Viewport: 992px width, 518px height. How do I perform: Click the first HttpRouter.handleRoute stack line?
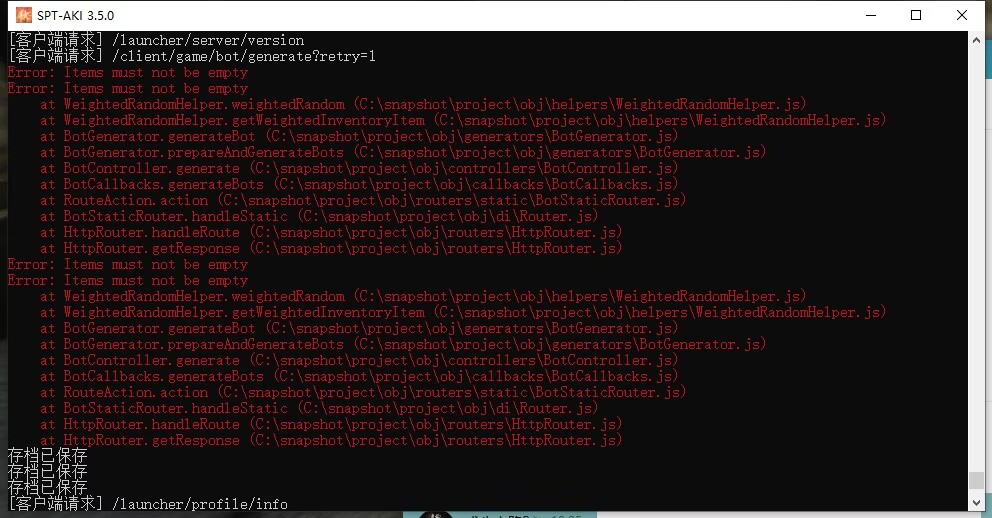(331, 232)
